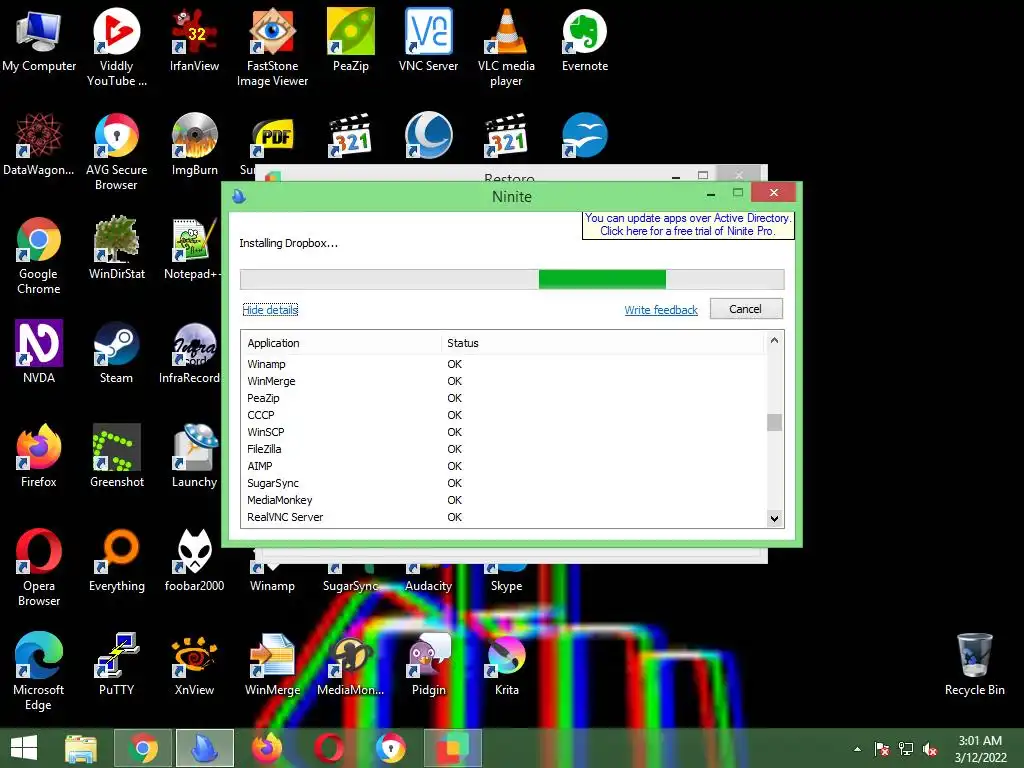The width and height of the screenshot is (1024, 768).
Task: Select the Notepad++ desktop shortcut
Action: tap(193, 248)
